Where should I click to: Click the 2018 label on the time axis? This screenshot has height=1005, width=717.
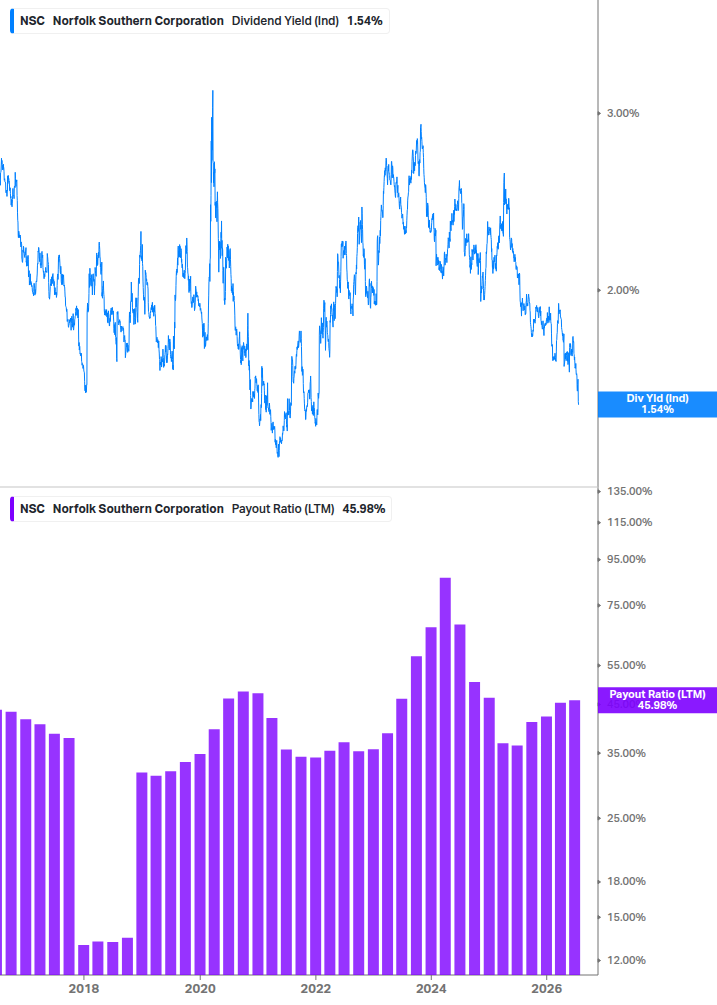coord(84,989)
